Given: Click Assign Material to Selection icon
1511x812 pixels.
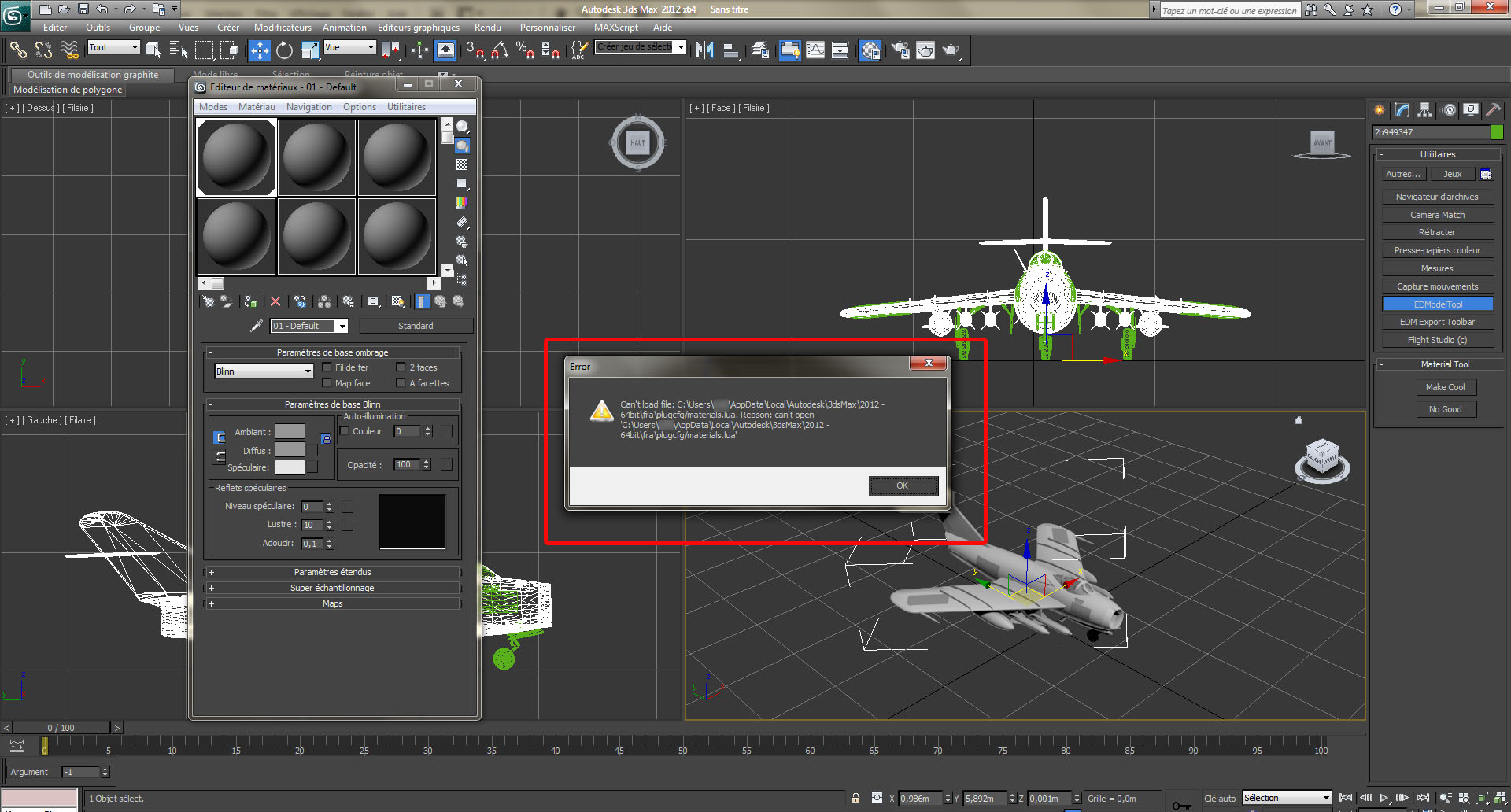Looking at the screenshot, I should point(250,301).
